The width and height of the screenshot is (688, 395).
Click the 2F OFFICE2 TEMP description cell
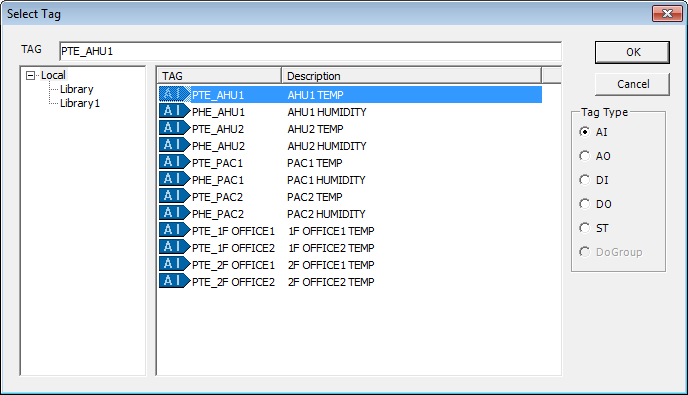tap(331, 282)
